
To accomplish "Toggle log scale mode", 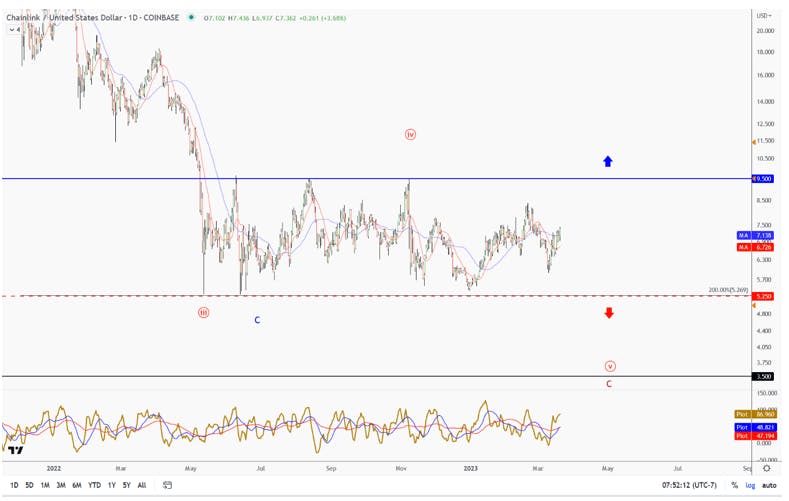I will (750, 485).
